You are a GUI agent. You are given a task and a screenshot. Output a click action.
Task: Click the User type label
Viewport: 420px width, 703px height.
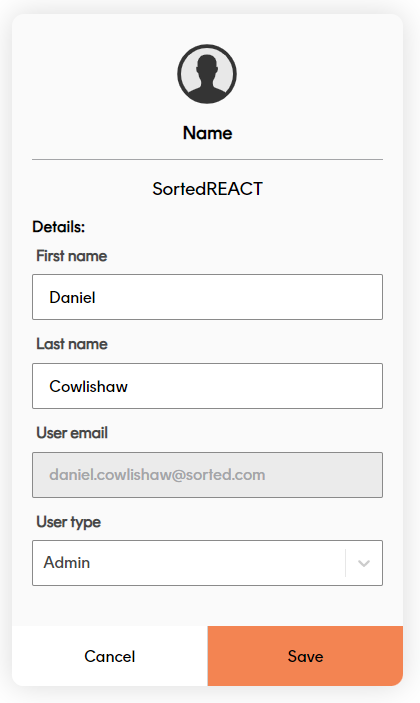(69, 522)
